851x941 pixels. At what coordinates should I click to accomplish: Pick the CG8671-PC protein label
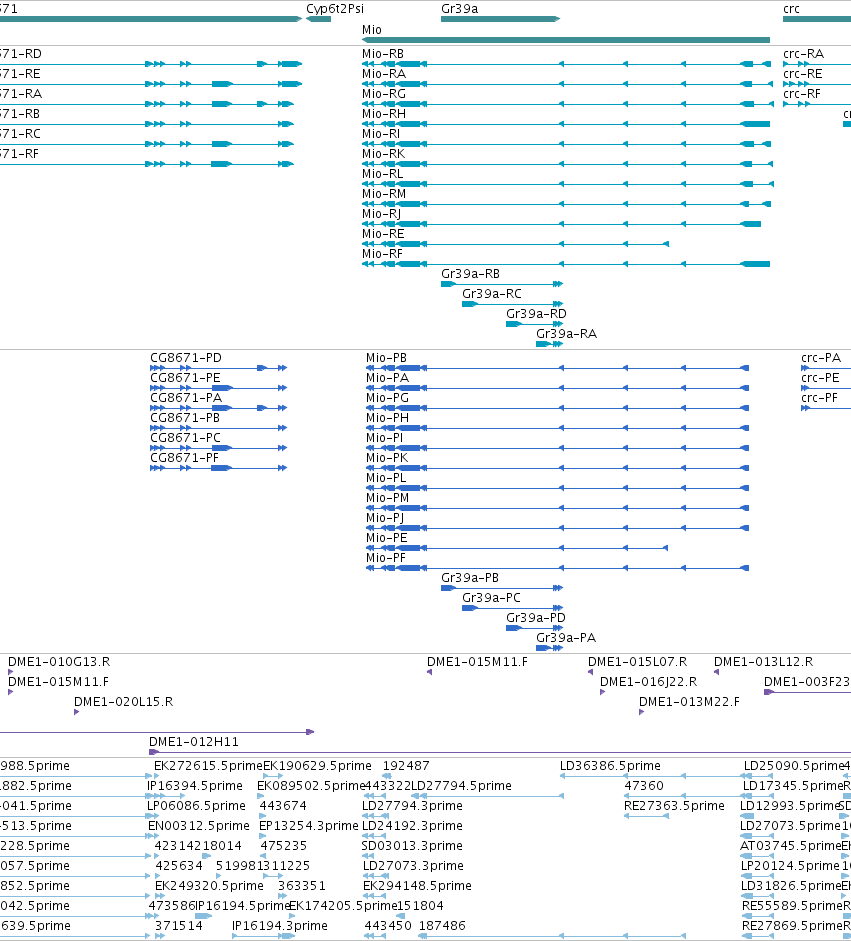pyautogui.click(x=185, y=438)
